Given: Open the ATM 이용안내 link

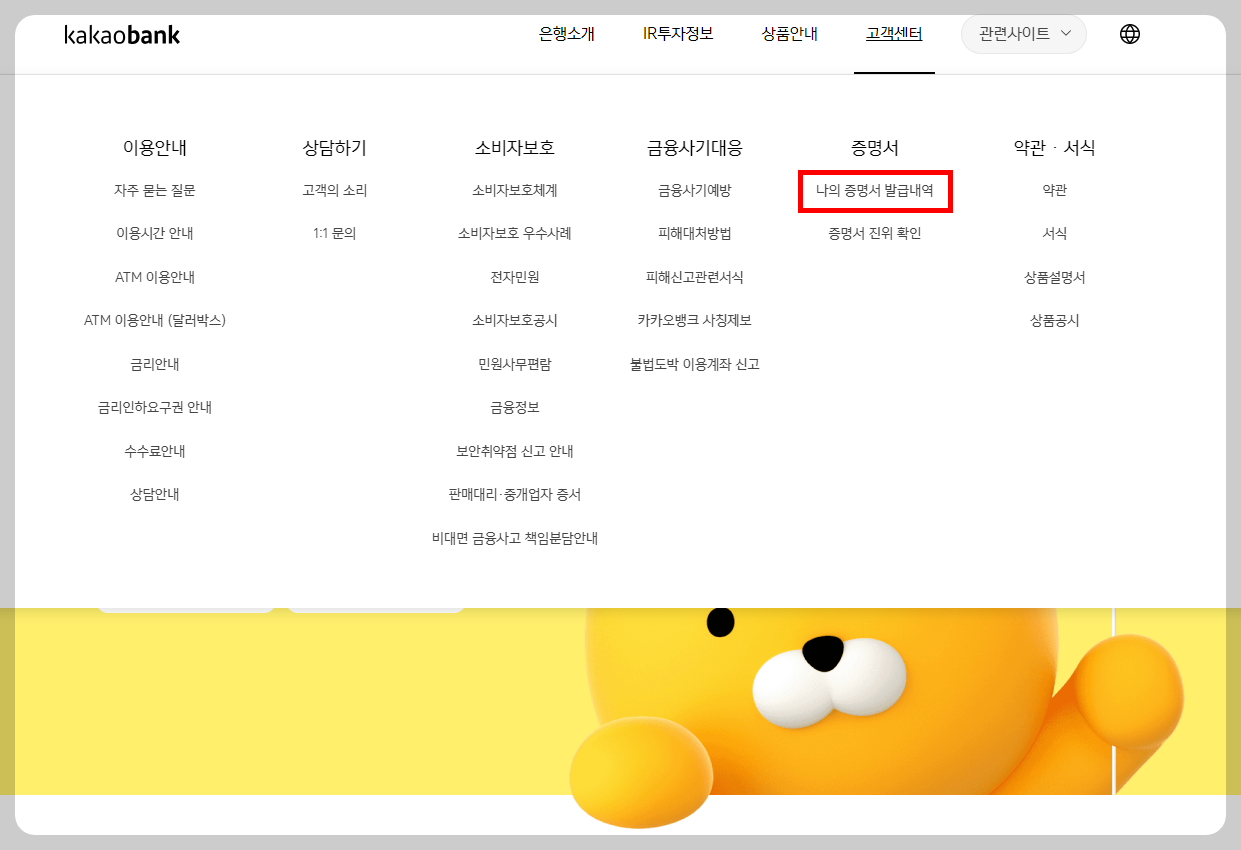Looking at the screenshot, I should tap(155, 277).
